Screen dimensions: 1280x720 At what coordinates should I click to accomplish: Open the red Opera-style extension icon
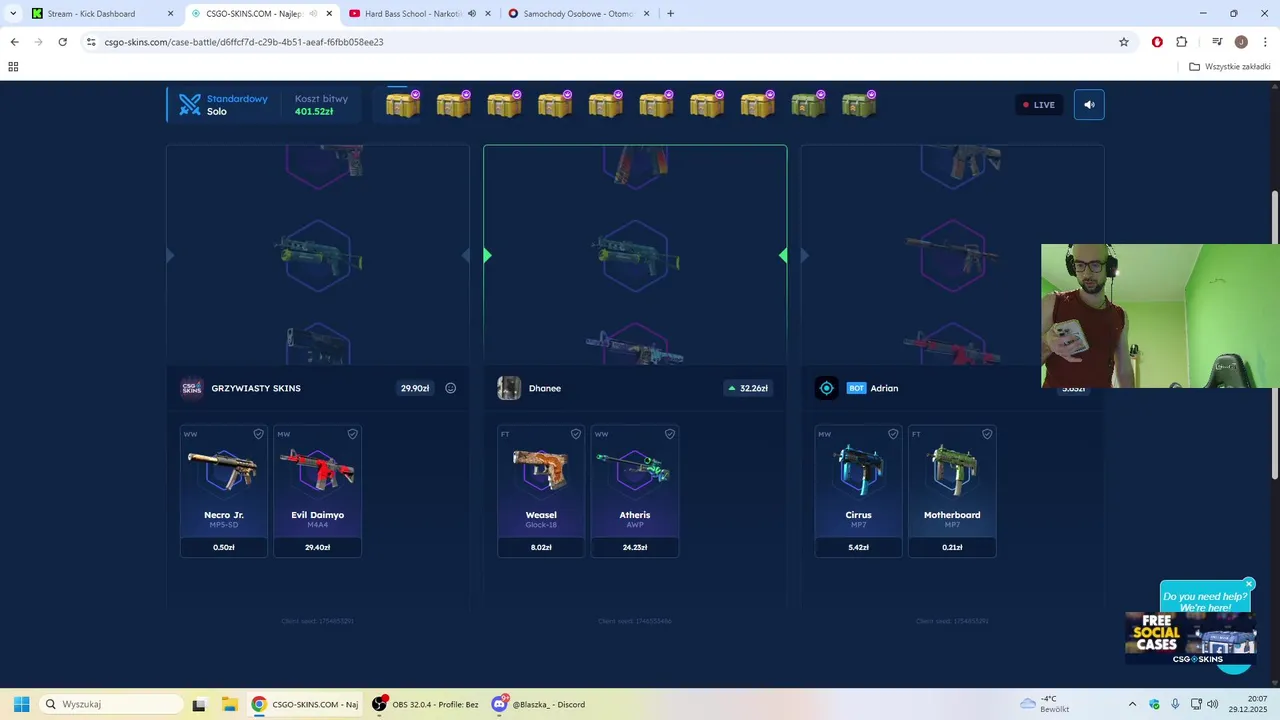point(1157,42)
